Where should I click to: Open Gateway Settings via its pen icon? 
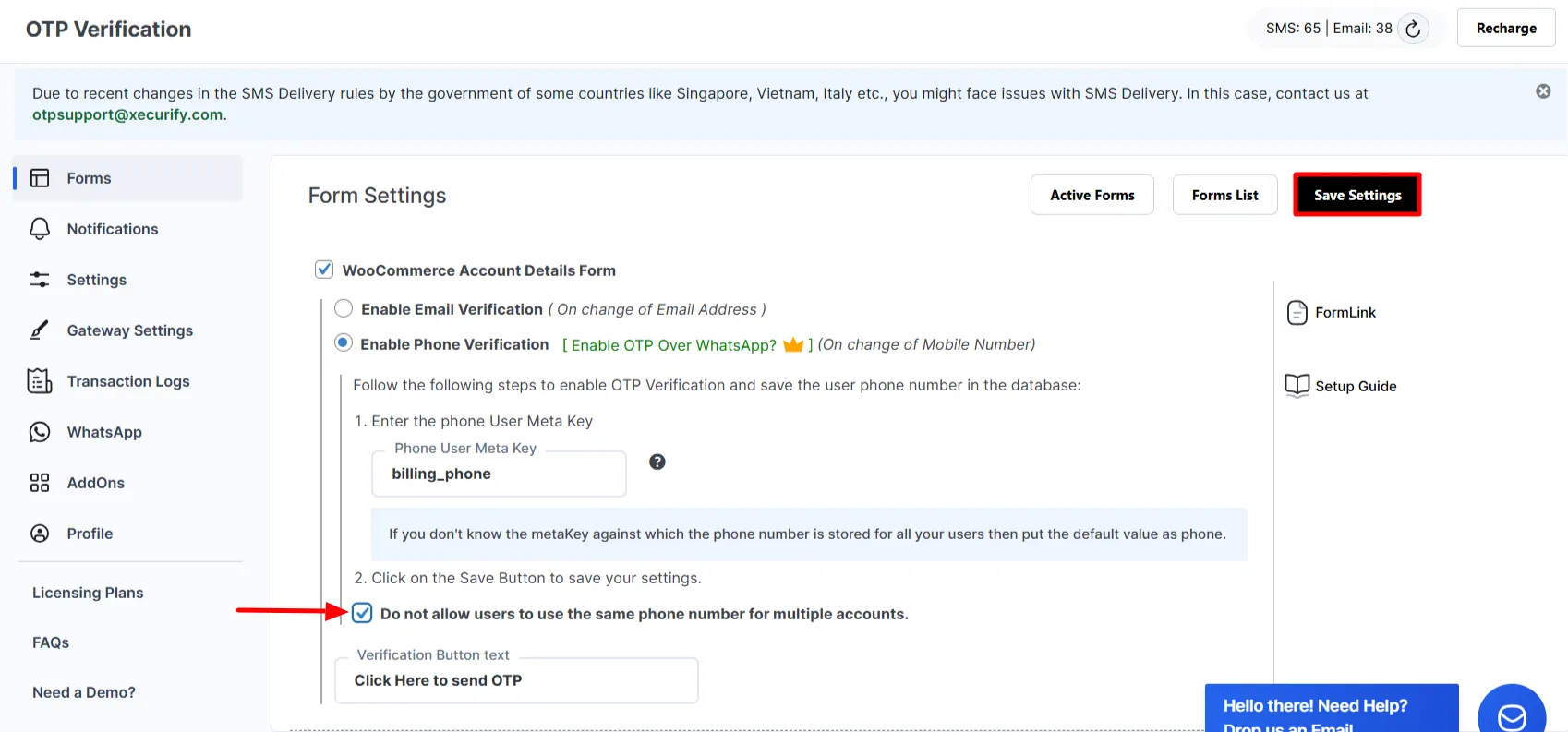[39, 330]
